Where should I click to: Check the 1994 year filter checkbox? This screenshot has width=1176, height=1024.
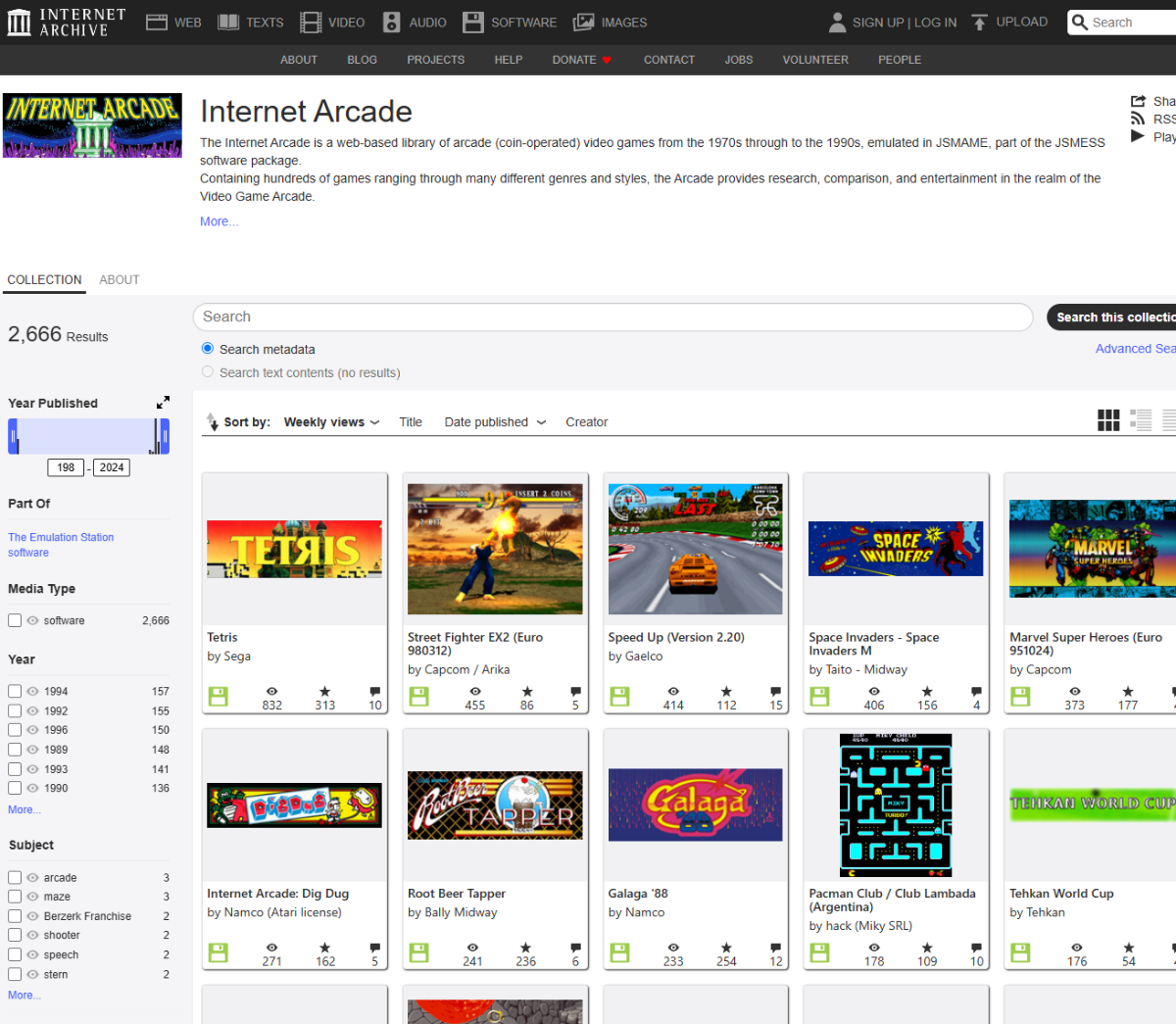15,692
